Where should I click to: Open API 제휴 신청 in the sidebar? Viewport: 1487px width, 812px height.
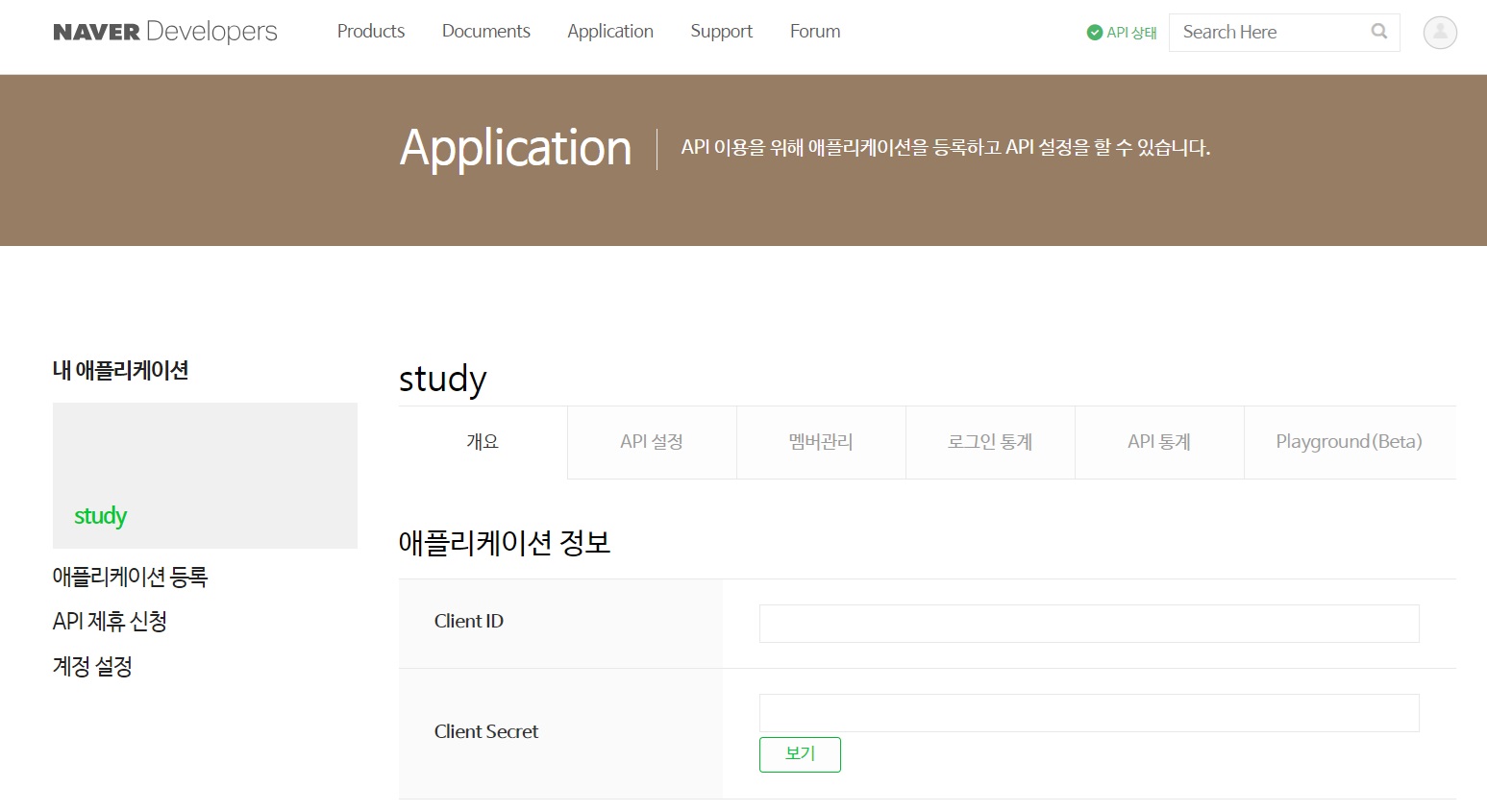click(110, 622)
